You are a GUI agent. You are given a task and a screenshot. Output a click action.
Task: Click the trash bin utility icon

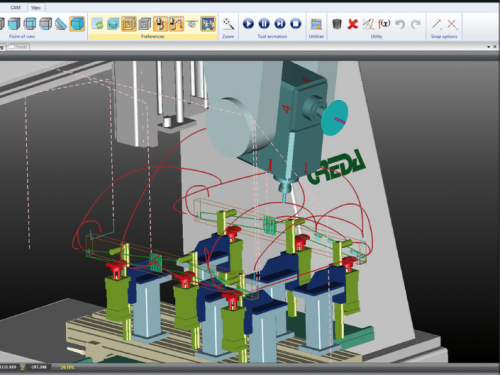[x=337, y=24]
